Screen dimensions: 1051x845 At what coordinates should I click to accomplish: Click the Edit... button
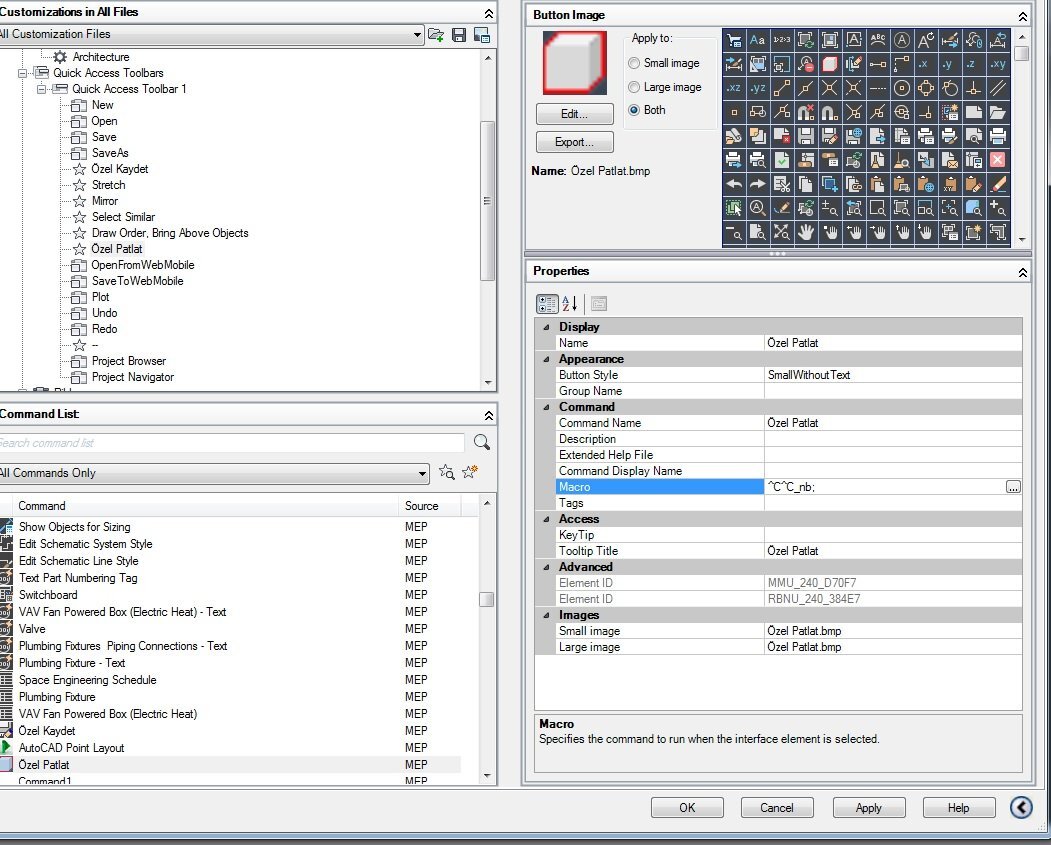(574, 114)
